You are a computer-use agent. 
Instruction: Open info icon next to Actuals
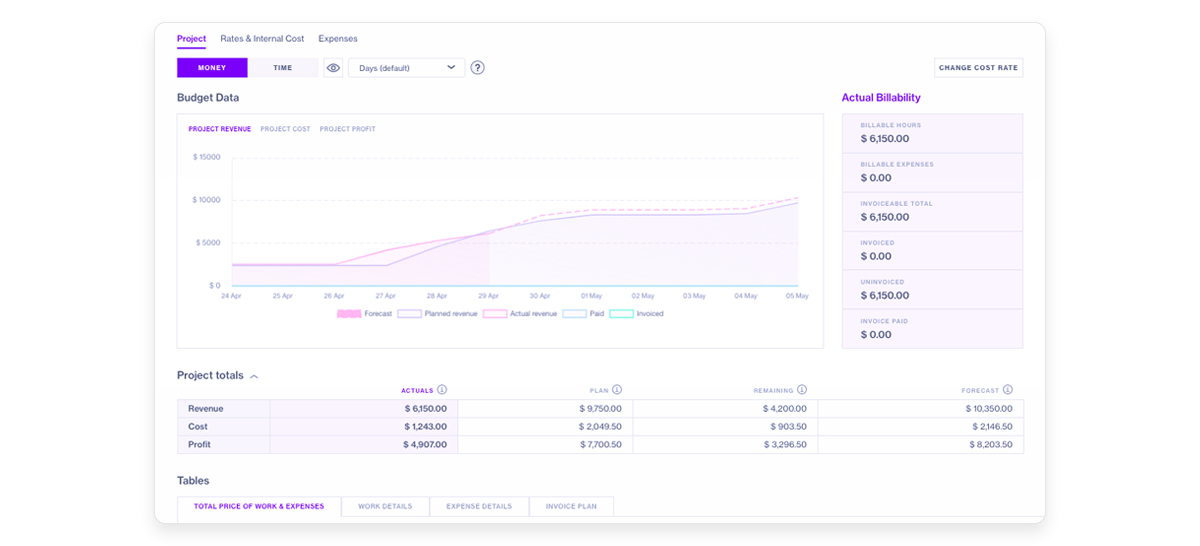point(442,390)
